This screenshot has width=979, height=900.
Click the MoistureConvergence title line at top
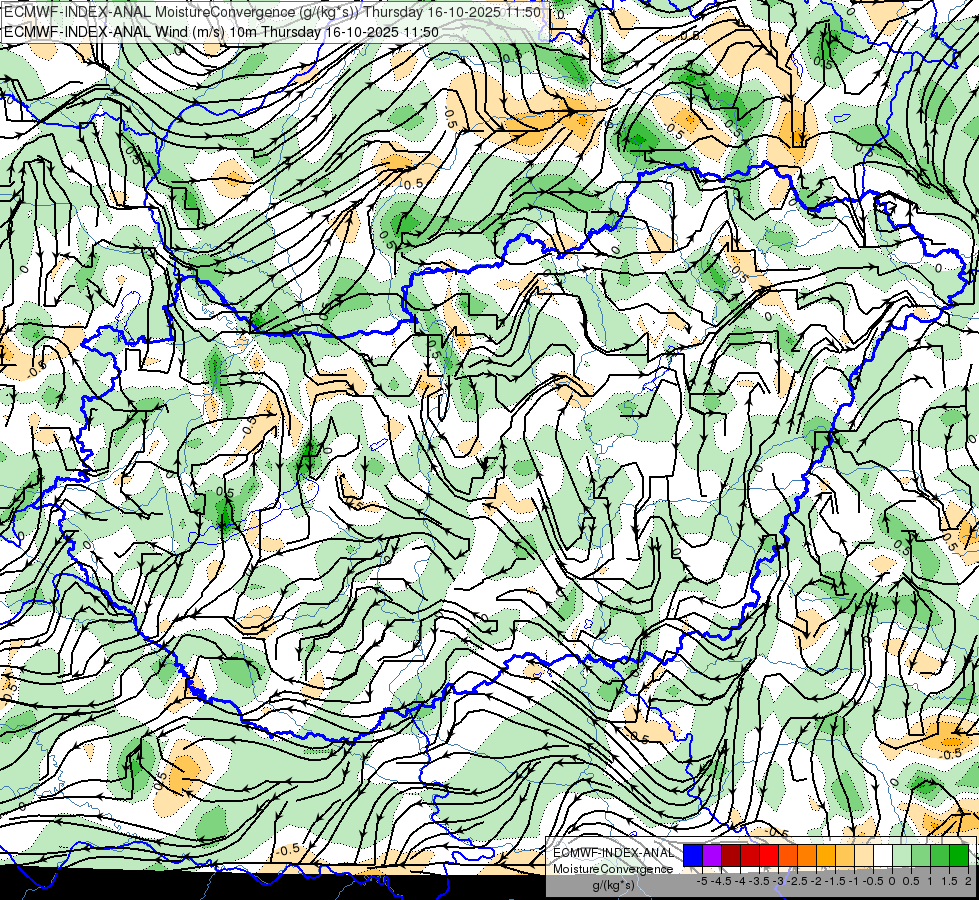(x=273, y=12)
